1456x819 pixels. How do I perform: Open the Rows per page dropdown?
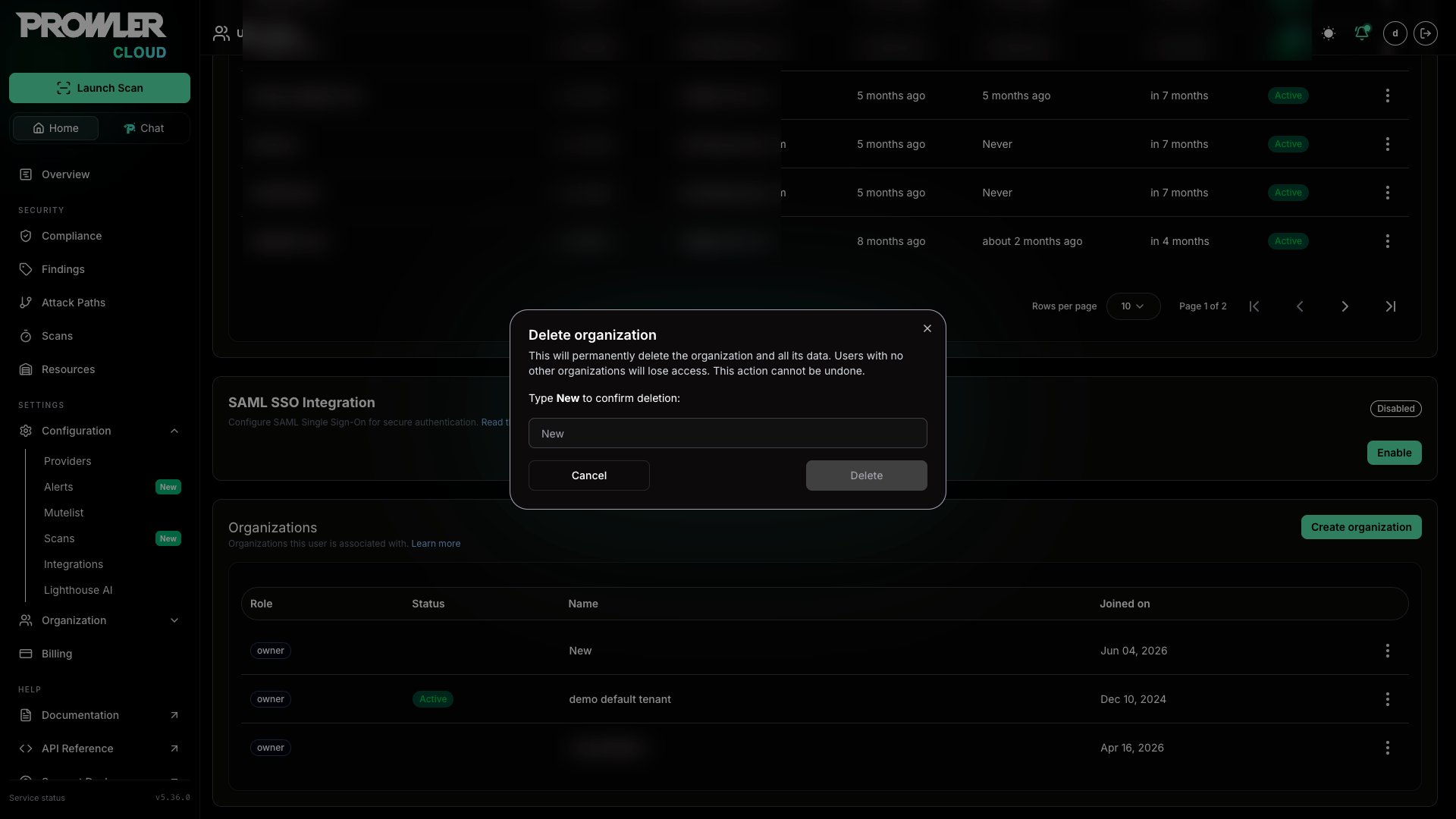[x=1133, y=306]
